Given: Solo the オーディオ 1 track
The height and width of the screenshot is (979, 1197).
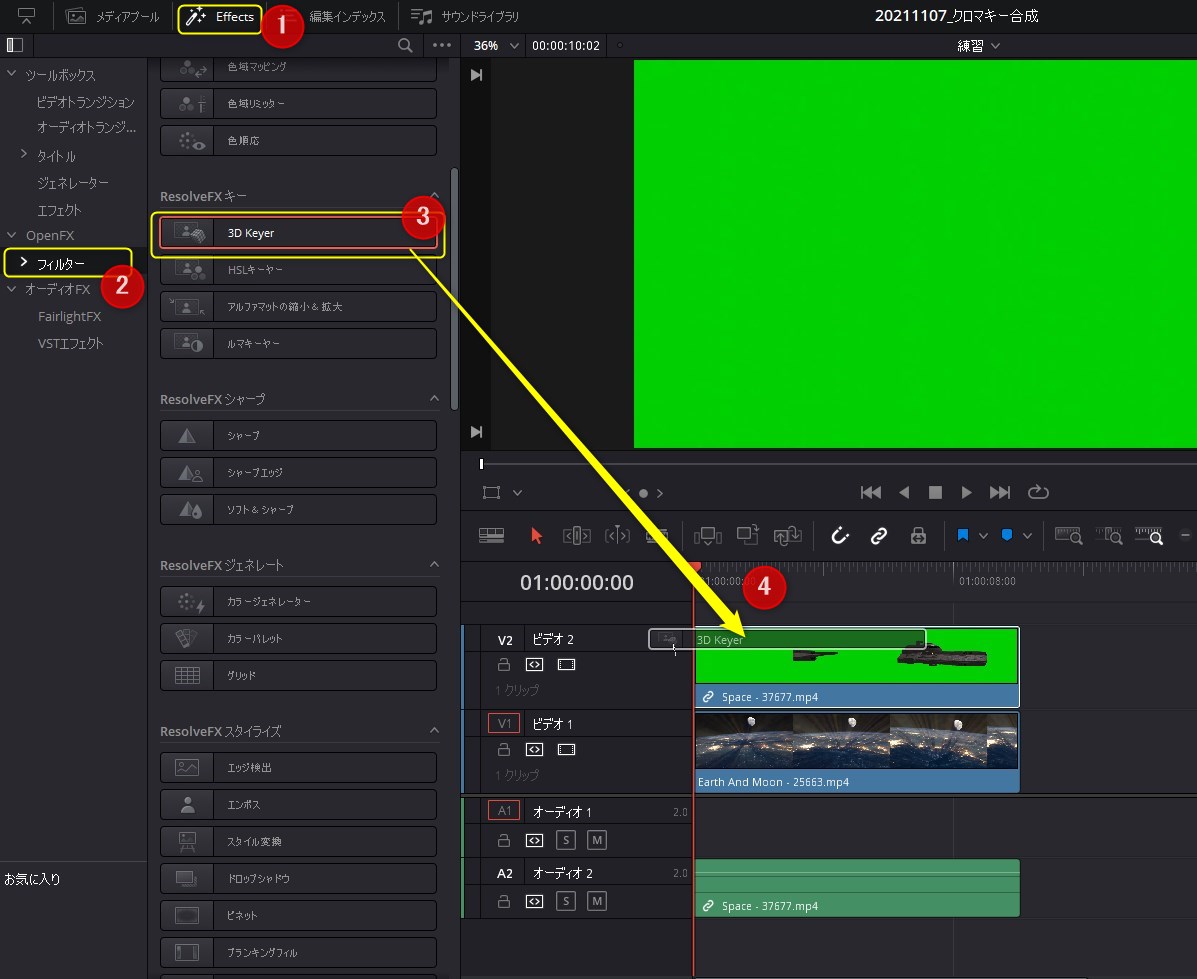Looking at the screenshot, I should coord(566,840).
